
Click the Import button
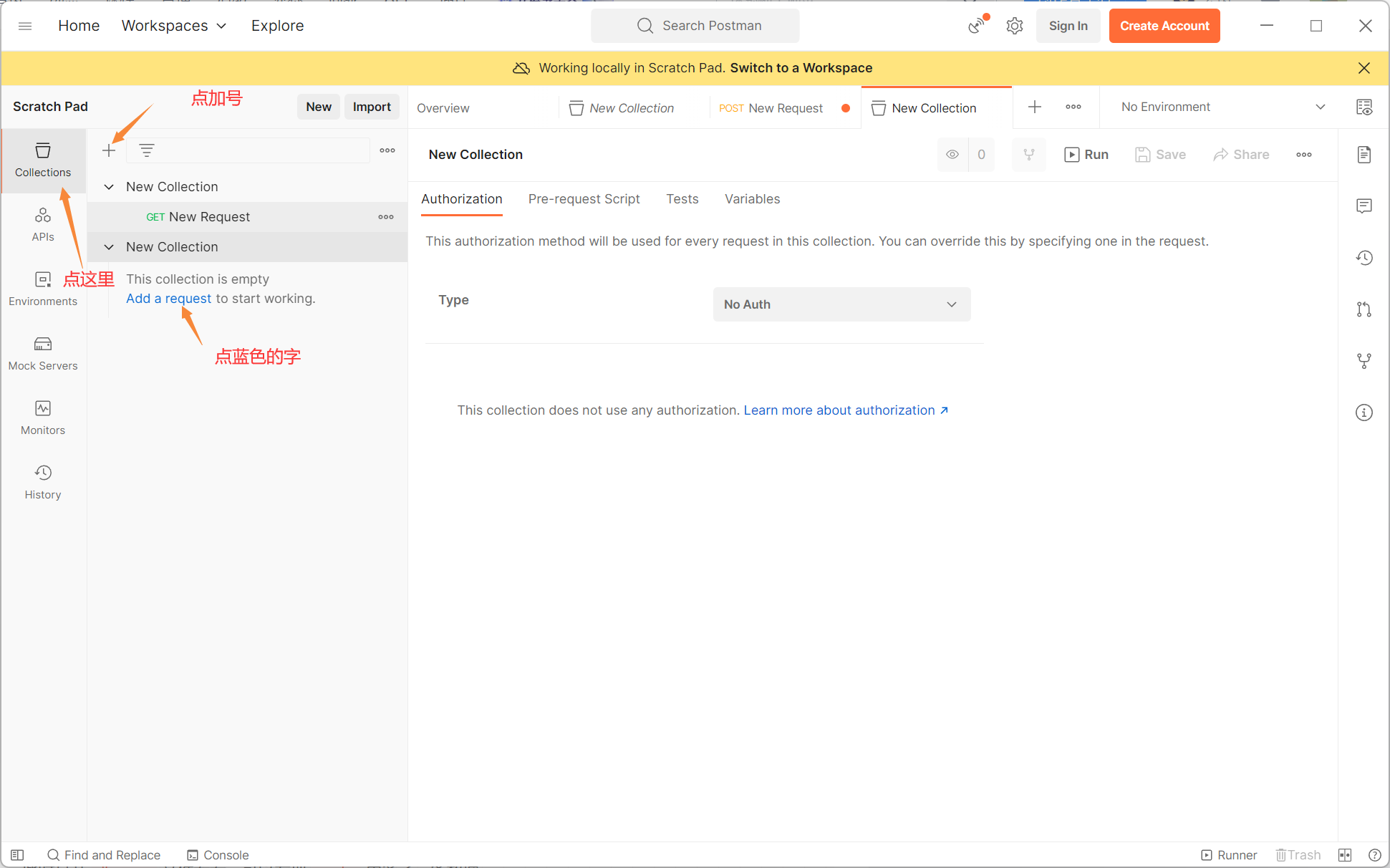[372, 107]
